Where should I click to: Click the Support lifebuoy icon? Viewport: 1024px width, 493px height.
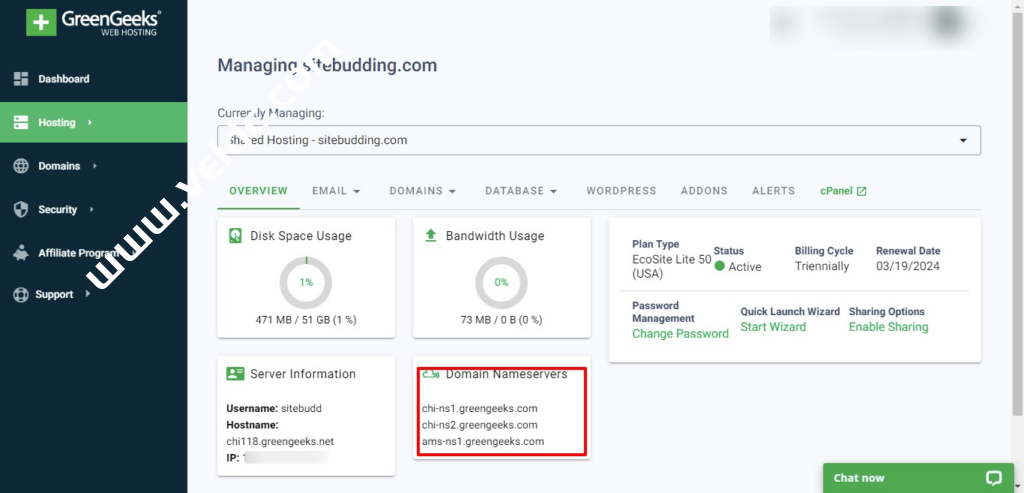[x=21, y=295]
